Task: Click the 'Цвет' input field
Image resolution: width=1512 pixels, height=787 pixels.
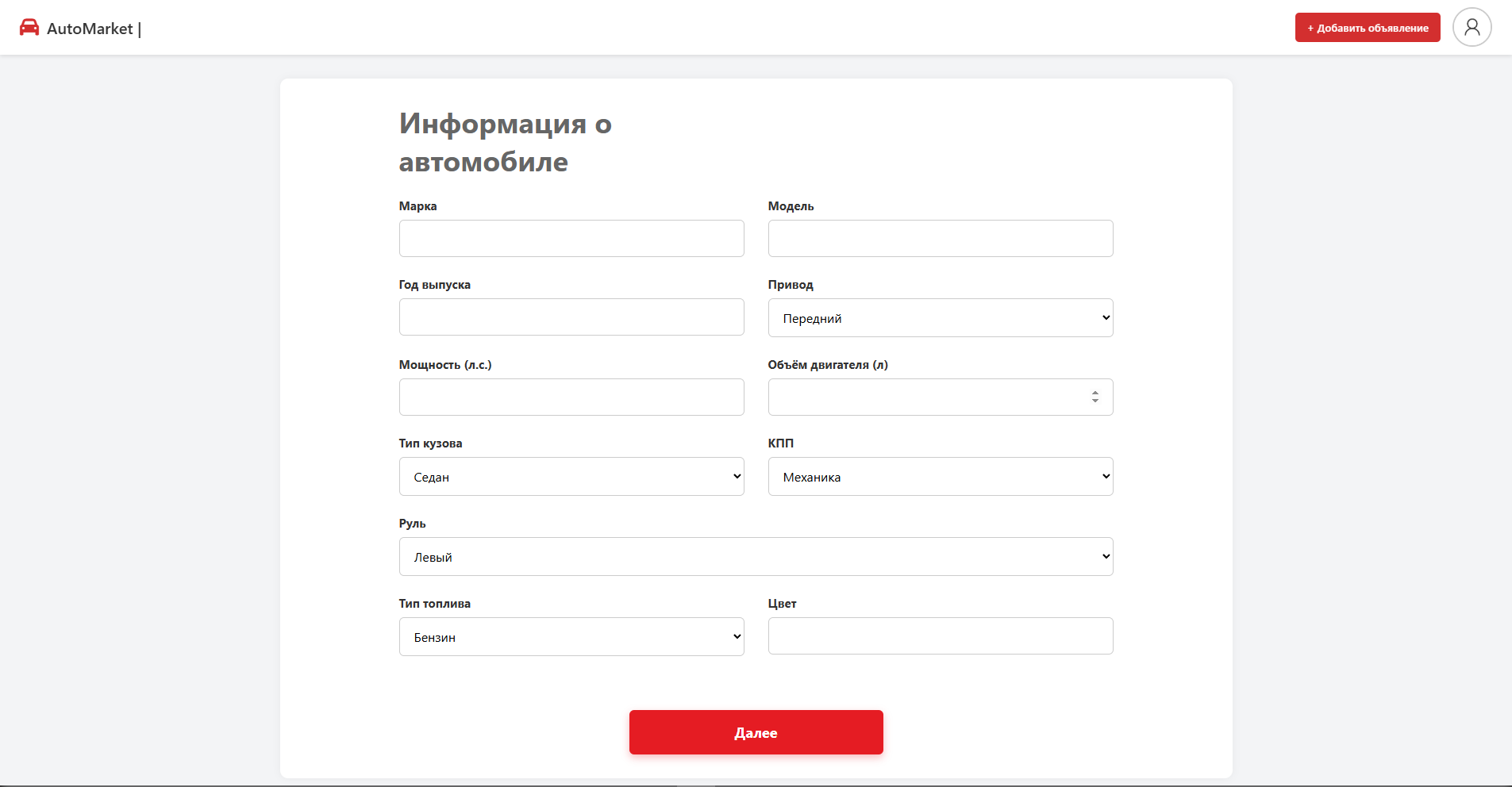Action: pyautogui.click(x=940, y=636)
